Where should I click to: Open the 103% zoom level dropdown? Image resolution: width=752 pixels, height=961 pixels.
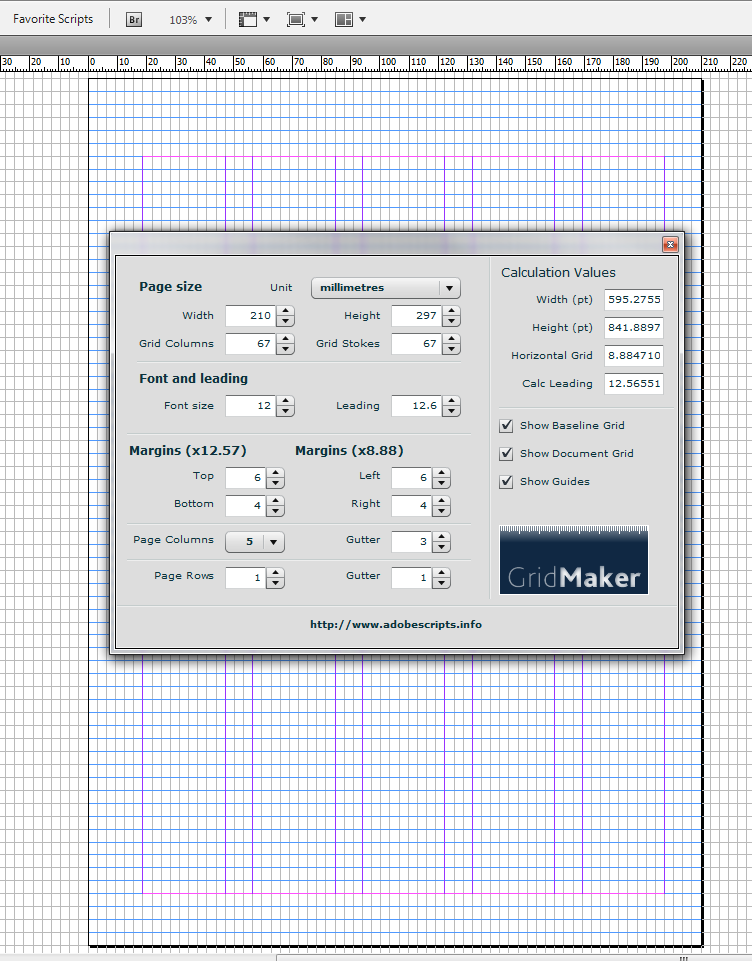click(x=191, y=20)
